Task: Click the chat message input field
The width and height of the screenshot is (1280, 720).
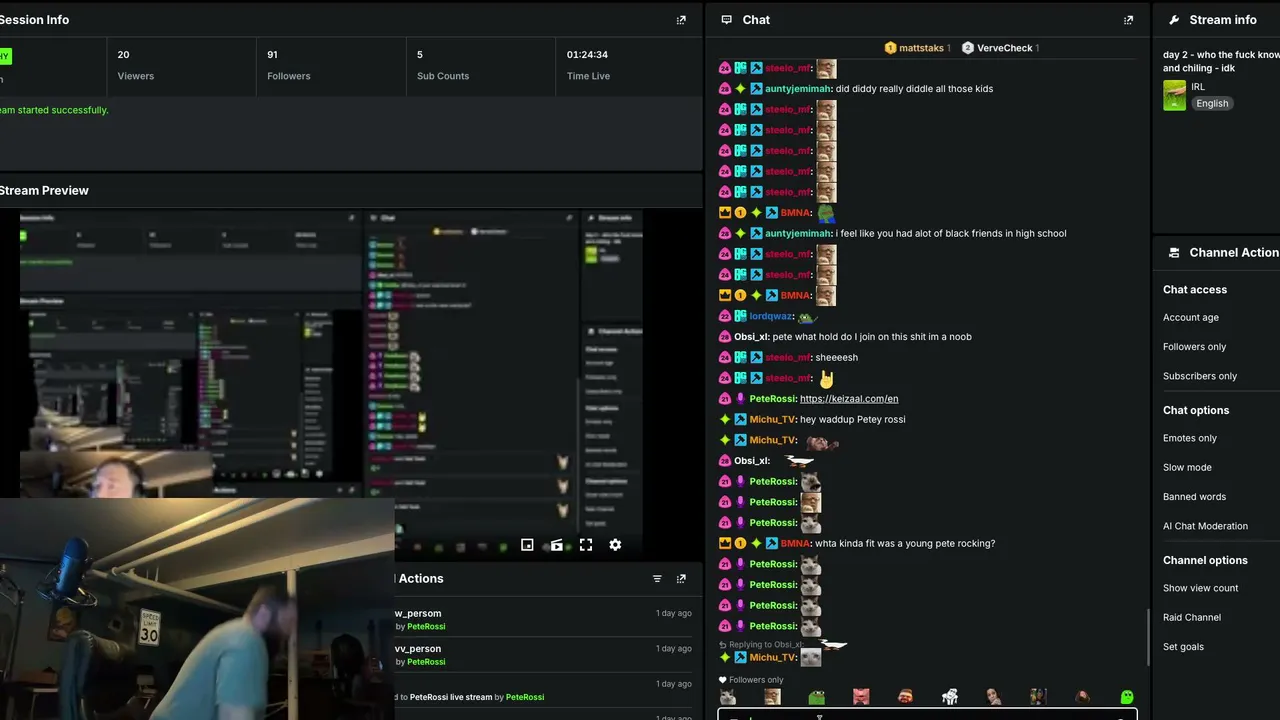Action: pos(927,716)
